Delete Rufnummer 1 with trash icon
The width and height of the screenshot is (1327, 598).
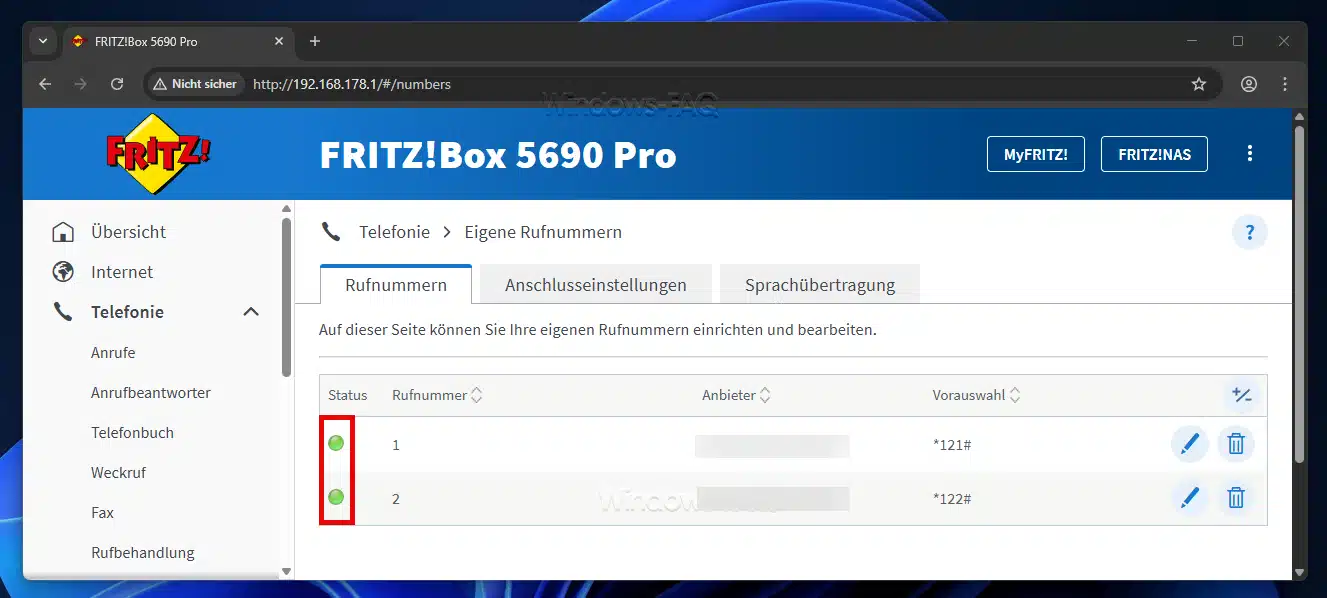pyautogui.click(x=1236, y=444)
